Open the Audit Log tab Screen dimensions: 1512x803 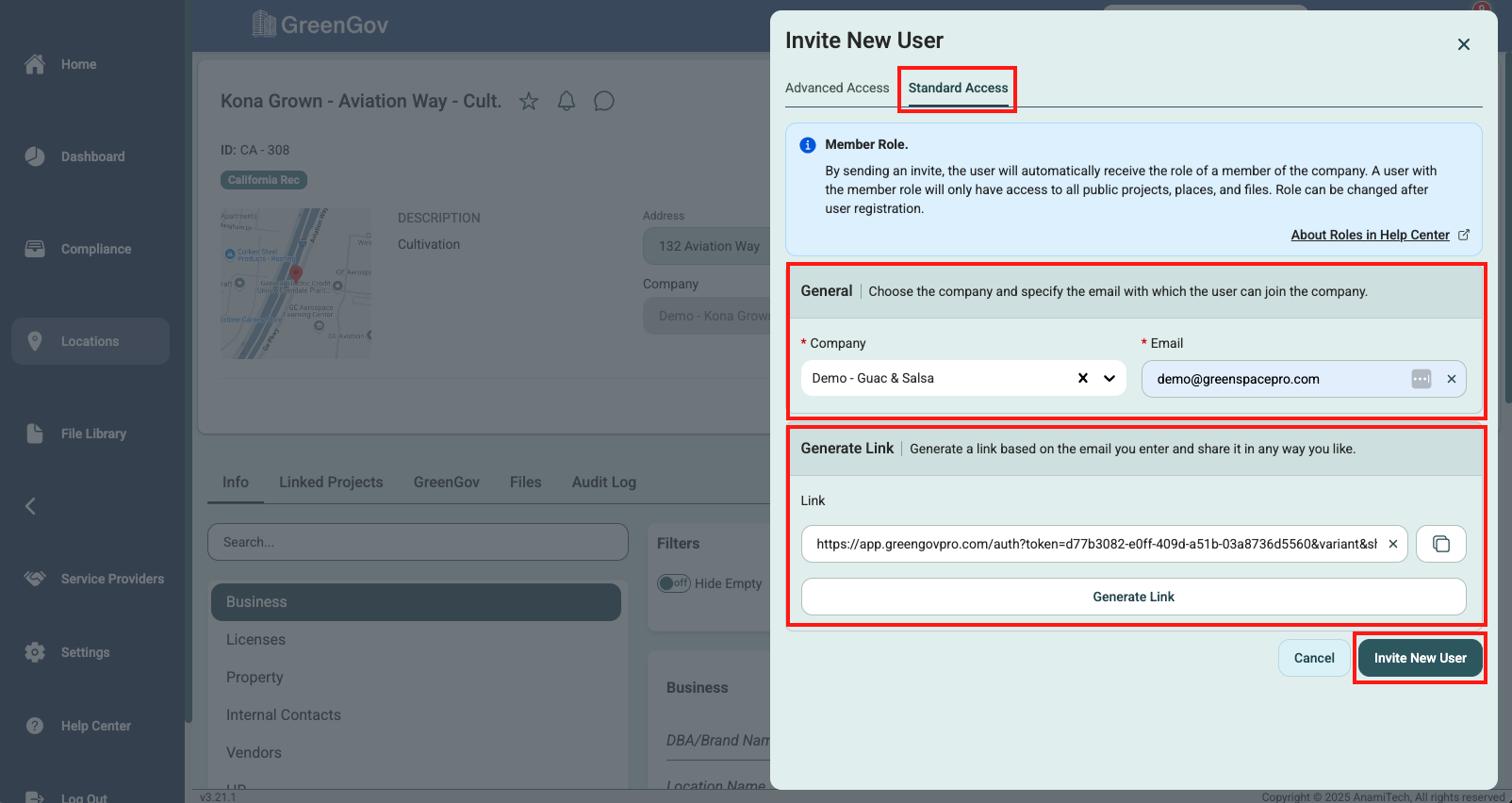click(604, 482)
